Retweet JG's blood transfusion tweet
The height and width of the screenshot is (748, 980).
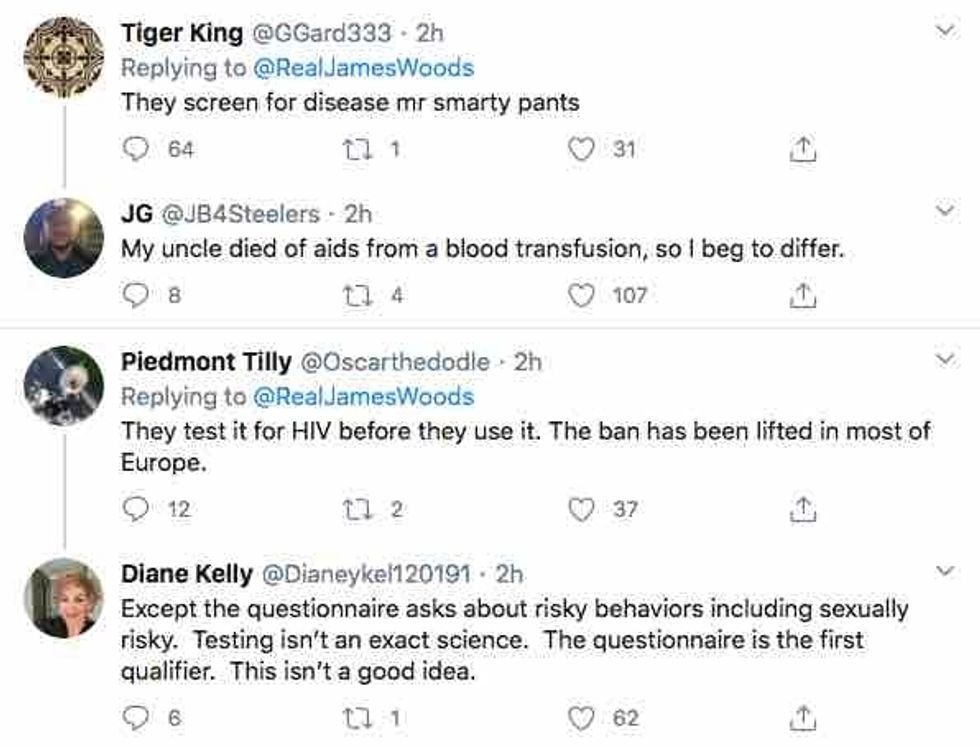355,295
